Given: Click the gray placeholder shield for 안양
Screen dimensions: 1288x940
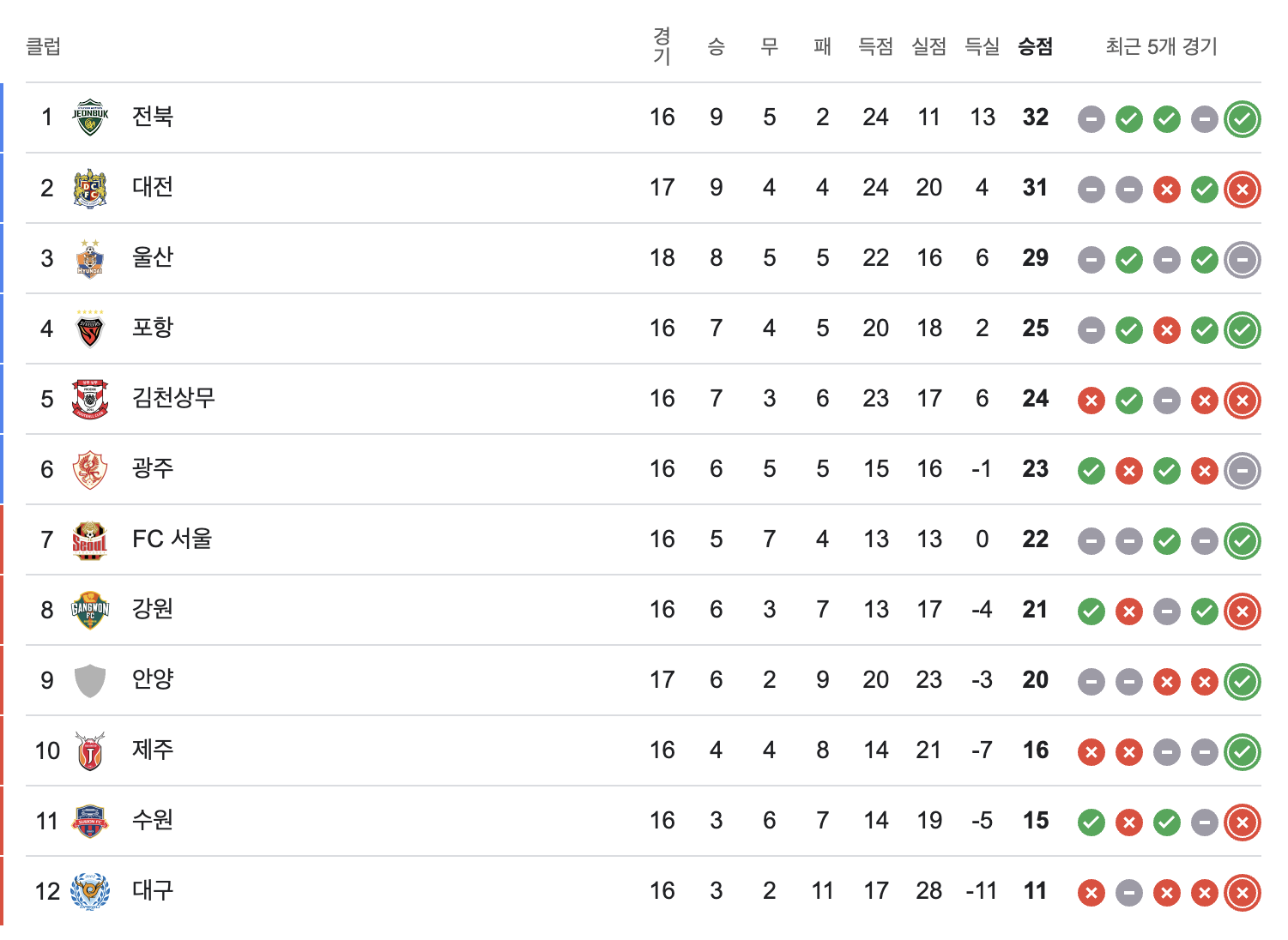Looking at the screenshot, I should (x=90, y=680).
